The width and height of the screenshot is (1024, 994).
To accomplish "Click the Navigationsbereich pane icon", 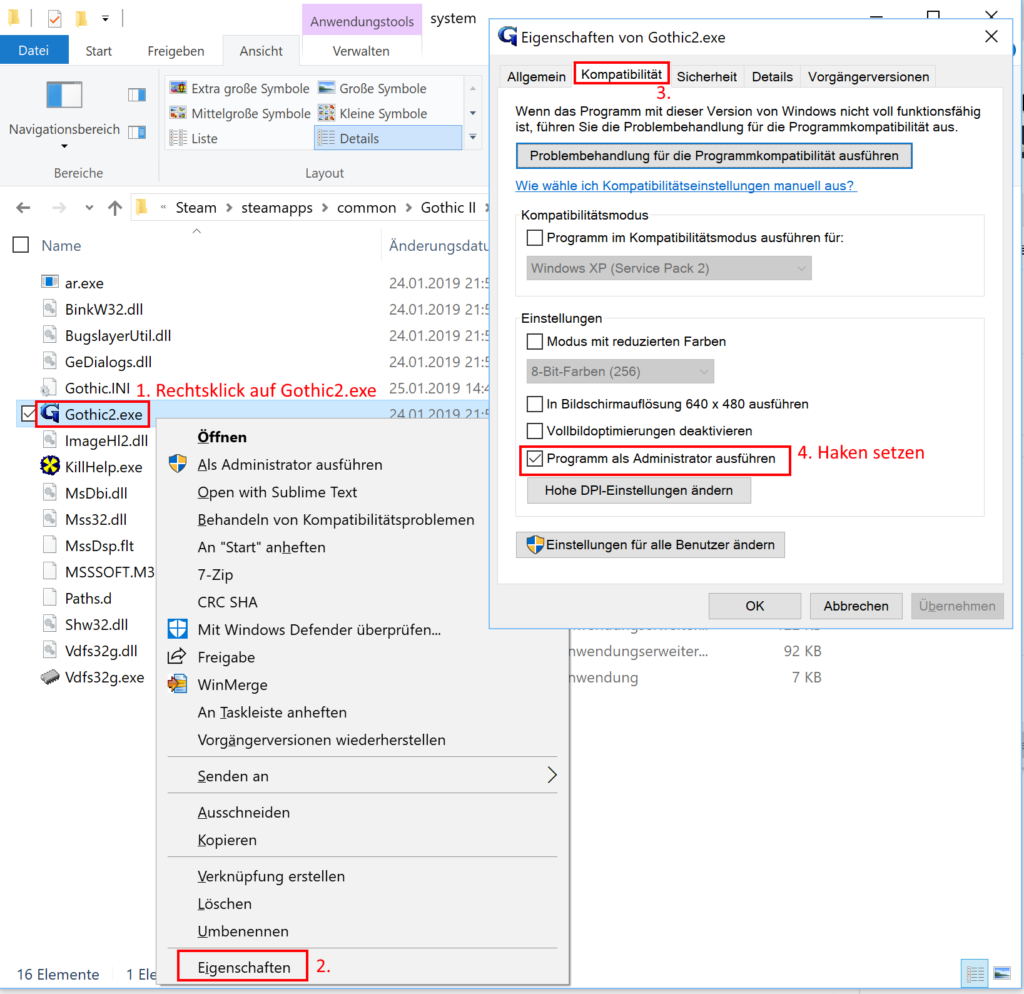I will [x=64, y=95].
